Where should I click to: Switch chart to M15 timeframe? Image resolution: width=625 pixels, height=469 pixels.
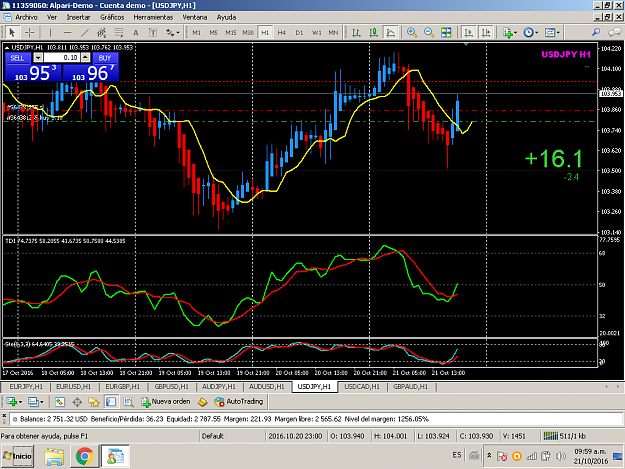[x=231, y=33]
